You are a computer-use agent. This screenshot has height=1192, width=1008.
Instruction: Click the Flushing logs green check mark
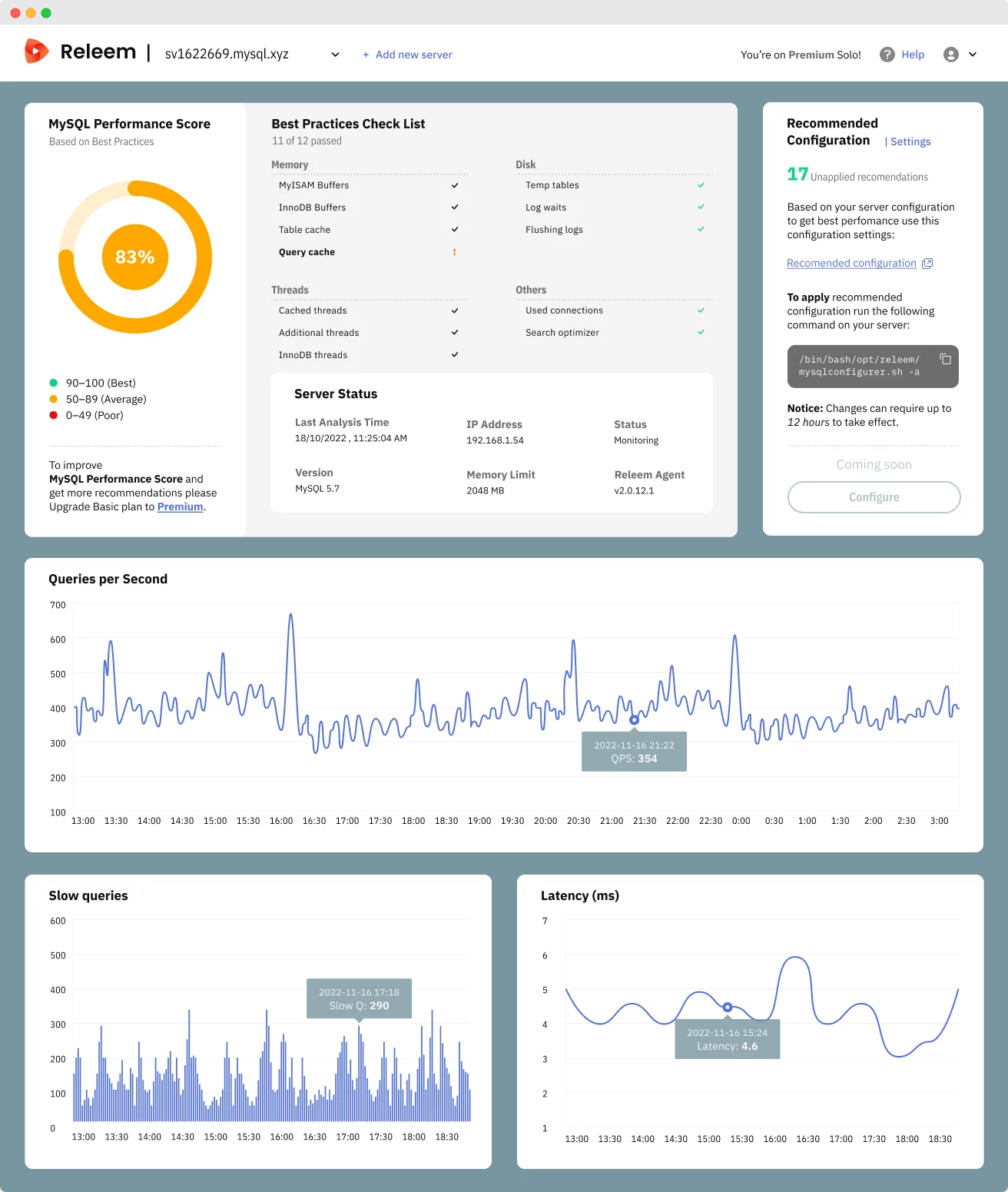click(x=701, y=229)
